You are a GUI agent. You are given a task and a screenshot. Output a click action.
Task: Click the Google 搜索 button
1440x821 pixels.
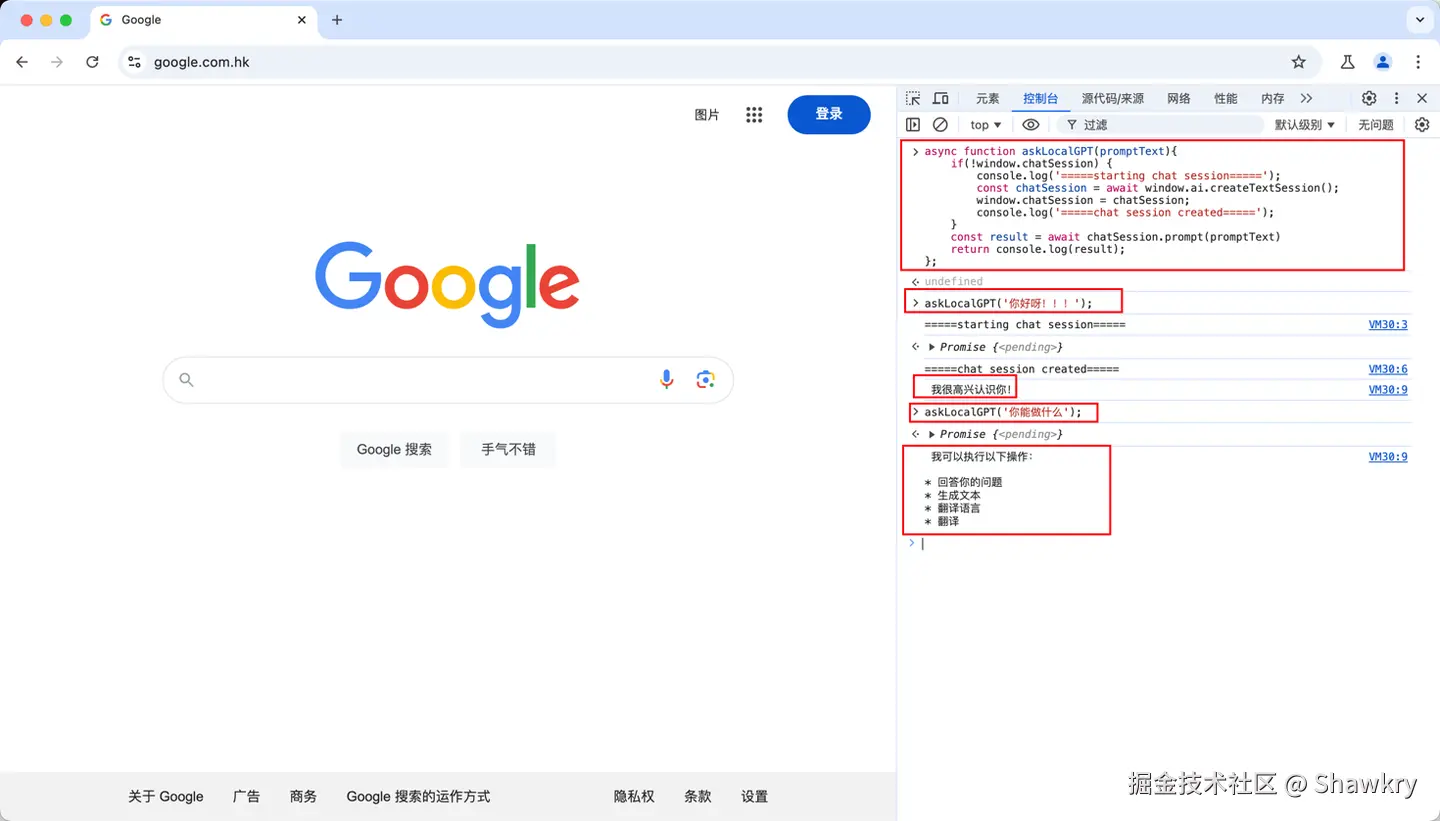point(395,450)
